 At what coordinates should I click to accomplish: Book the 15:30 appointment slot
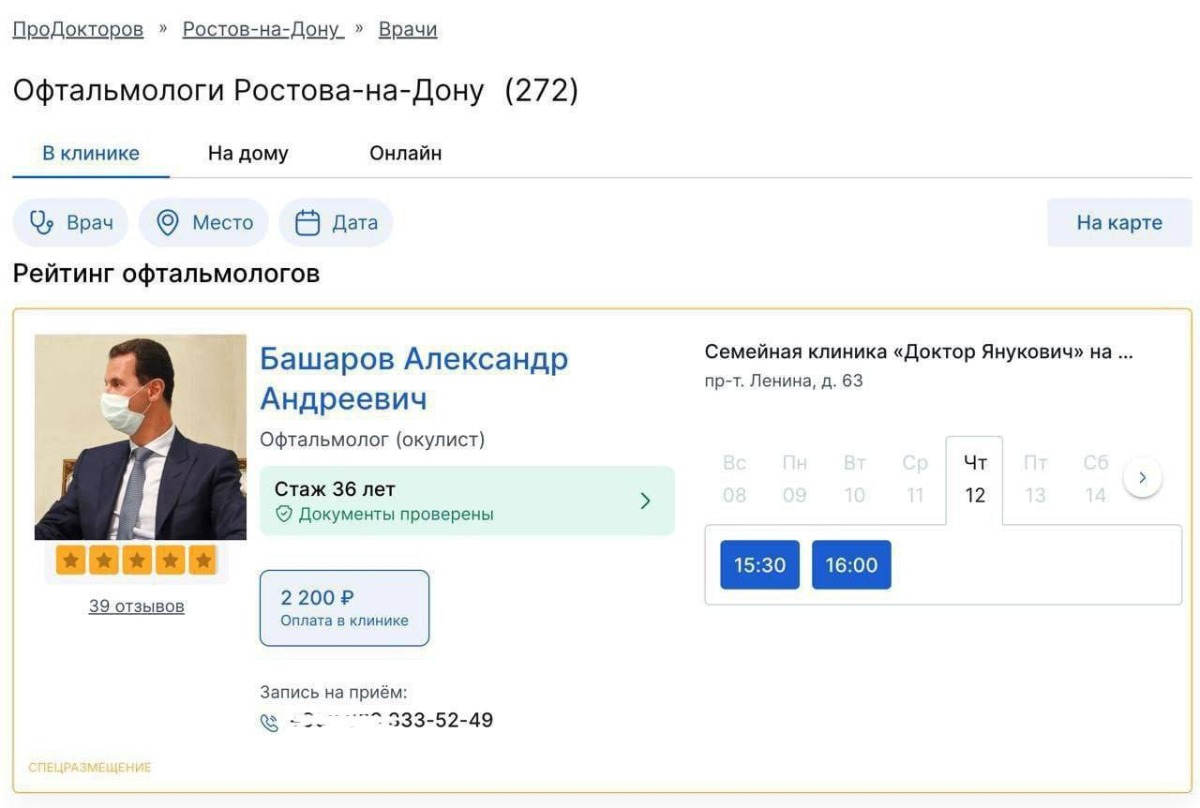pyautogui.click(x=760, y=565)
